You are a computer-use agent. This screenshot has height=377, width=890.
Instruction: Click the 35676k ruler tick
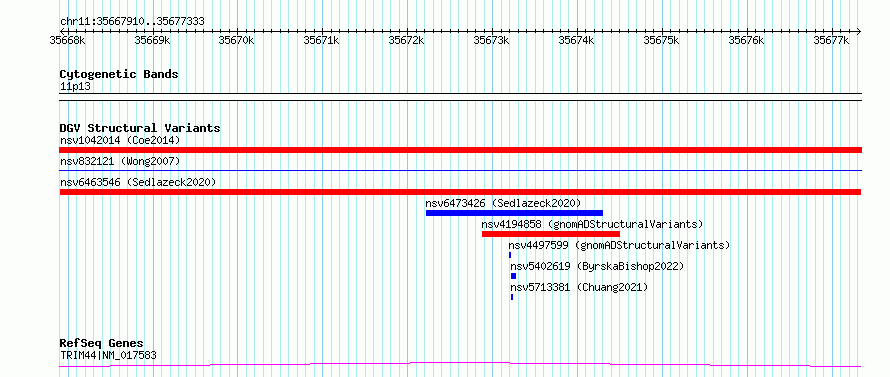(x=747, y=40)
